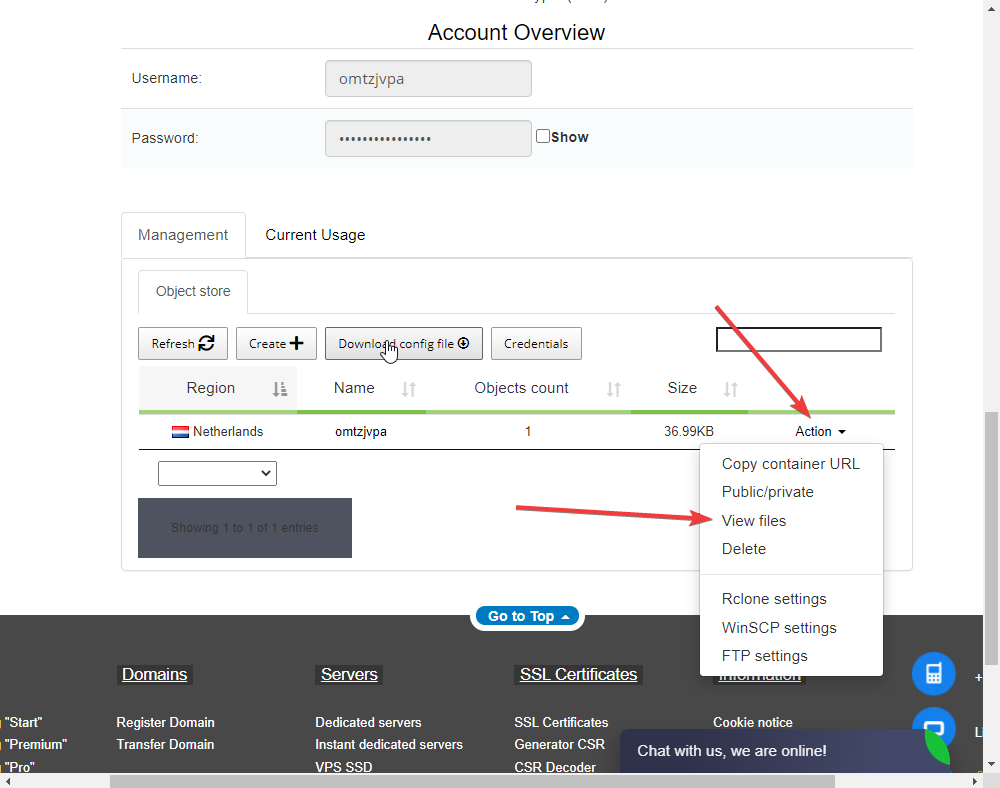Click the blue calculator floating icon

click(933, 674)
